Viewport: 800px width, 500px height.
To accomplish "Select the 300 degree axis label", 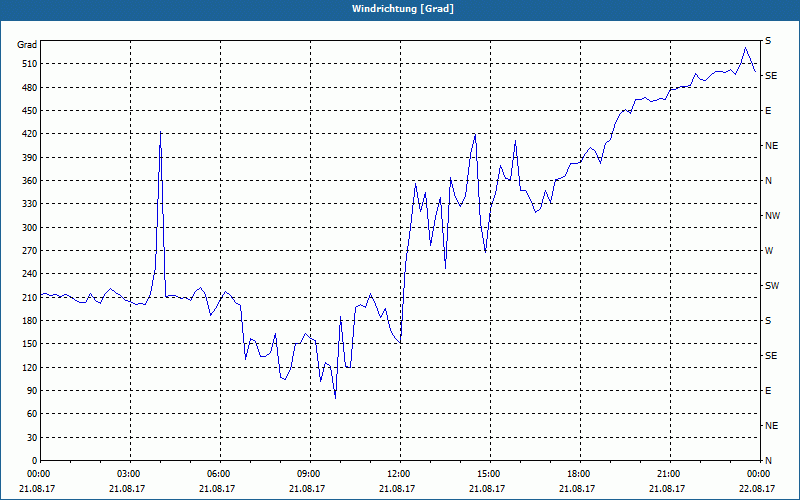I will pos(30,228).
